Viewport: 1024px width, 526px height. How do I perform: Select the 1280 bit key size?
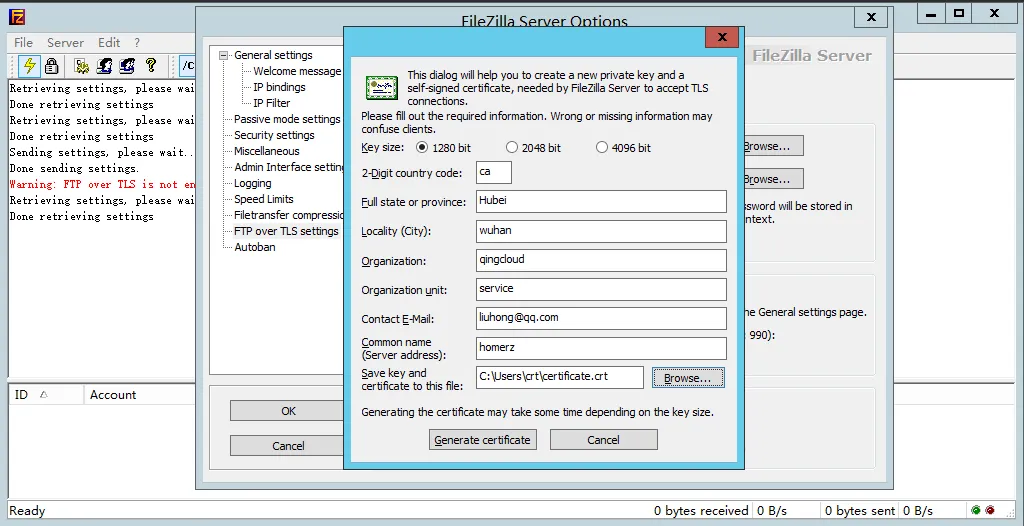pyautogui.click(x=422, y=148)
